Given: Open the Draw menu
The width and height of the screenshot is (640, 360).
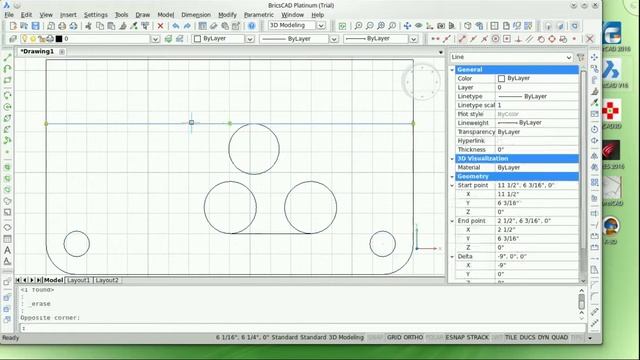Looking at the screenshot, I should coord(142,15).
